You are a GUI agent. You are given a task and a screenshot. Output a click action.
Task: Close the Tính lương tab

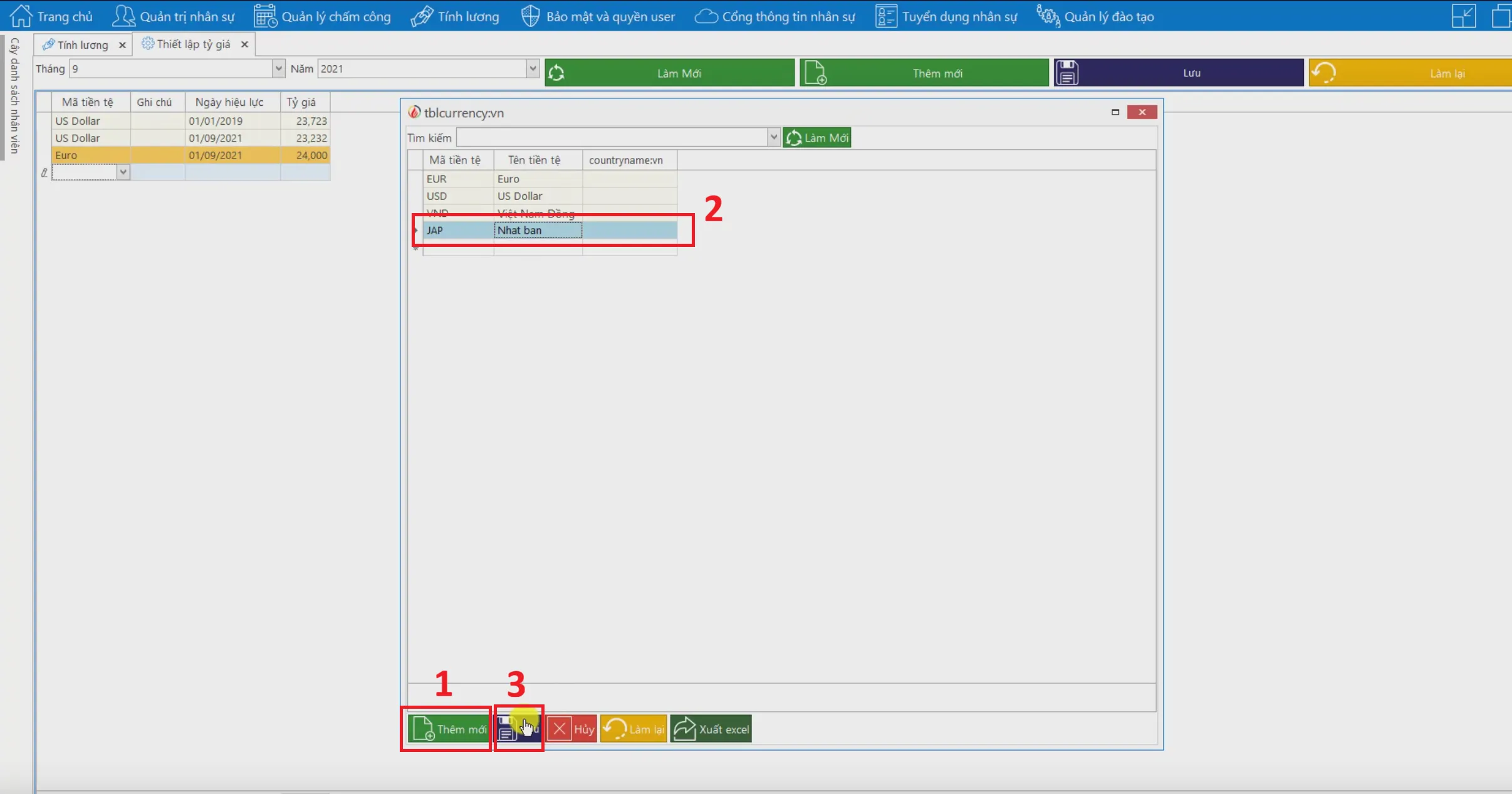point(122,45)
